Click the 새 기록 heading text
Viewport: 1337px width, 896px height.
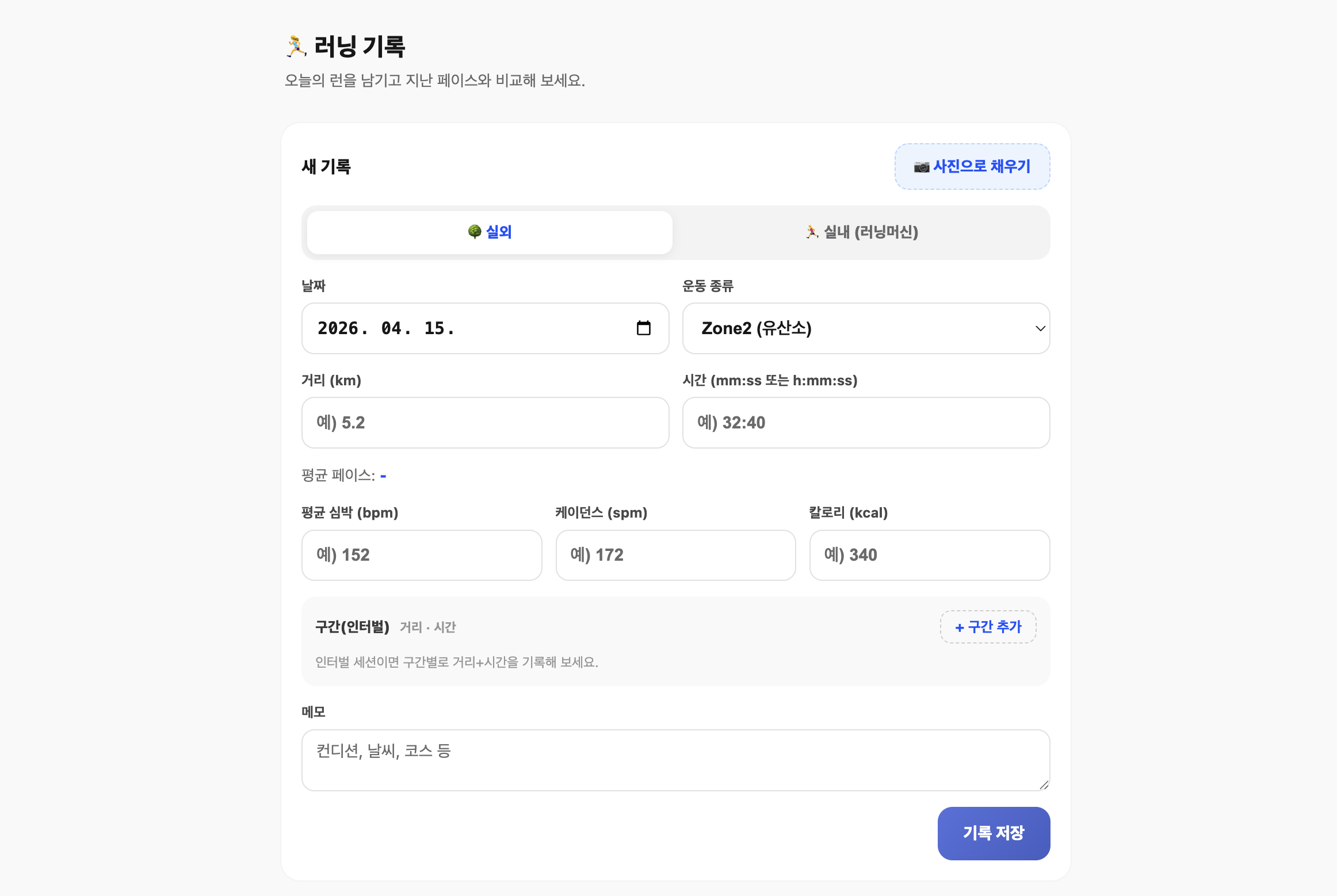[x=326, y=167]
